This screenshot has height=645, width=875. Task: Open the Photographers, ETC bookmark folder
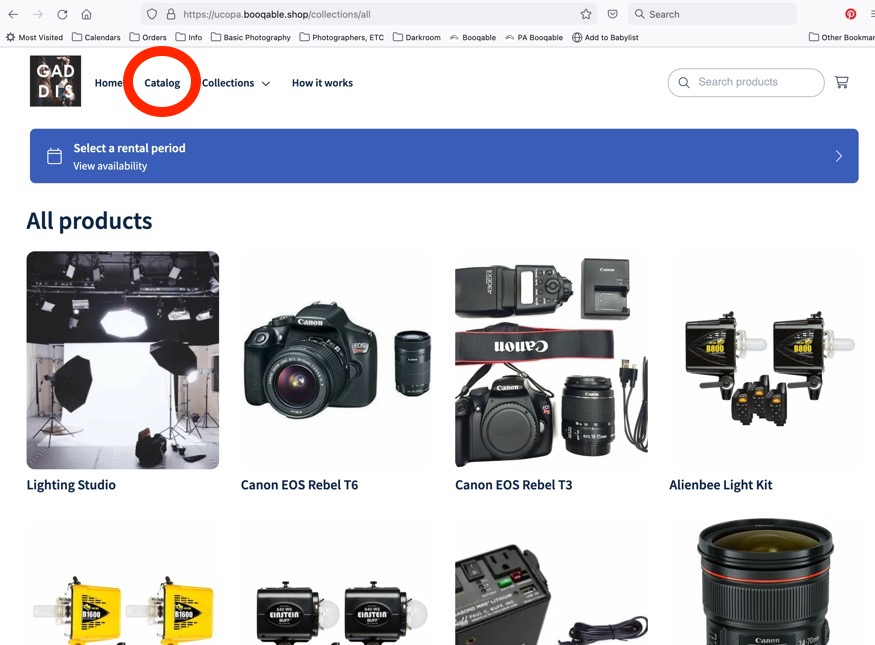pos(342,37)
